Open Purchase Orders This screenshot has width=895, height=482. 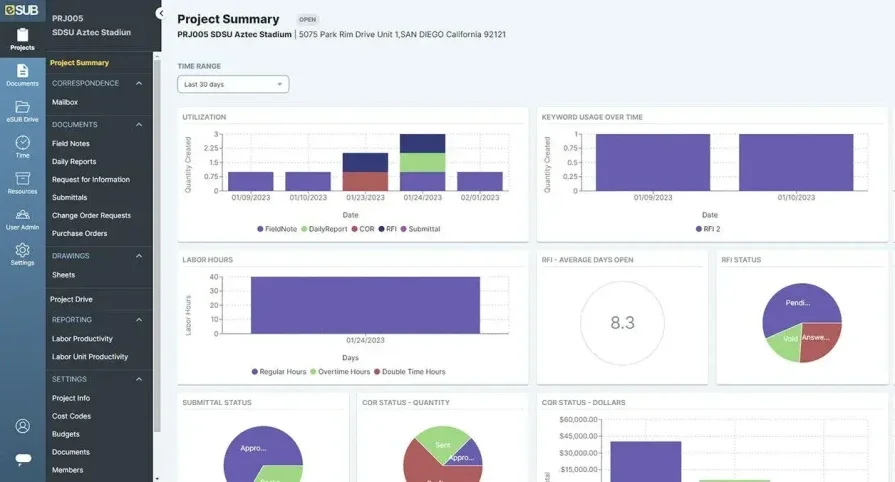tap(79, 234)
